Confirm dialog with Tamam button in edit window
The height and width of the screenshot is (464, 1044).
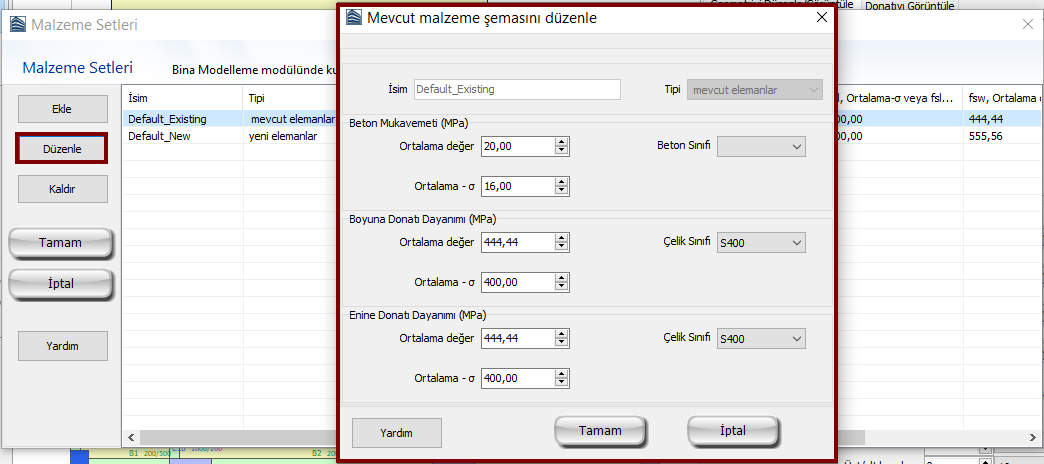[x=600, y=431]
